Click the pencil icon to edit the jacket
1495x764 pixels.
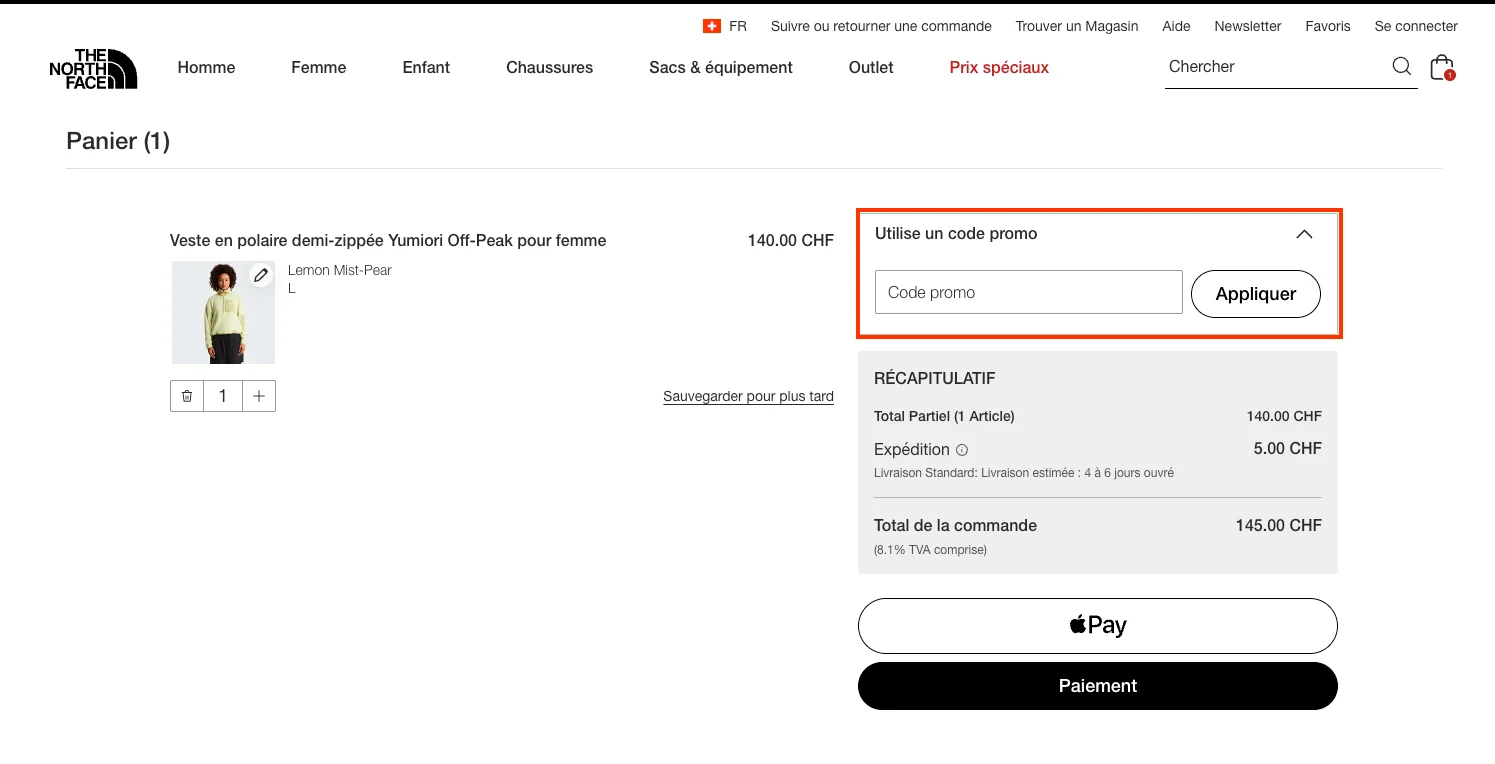261,275
